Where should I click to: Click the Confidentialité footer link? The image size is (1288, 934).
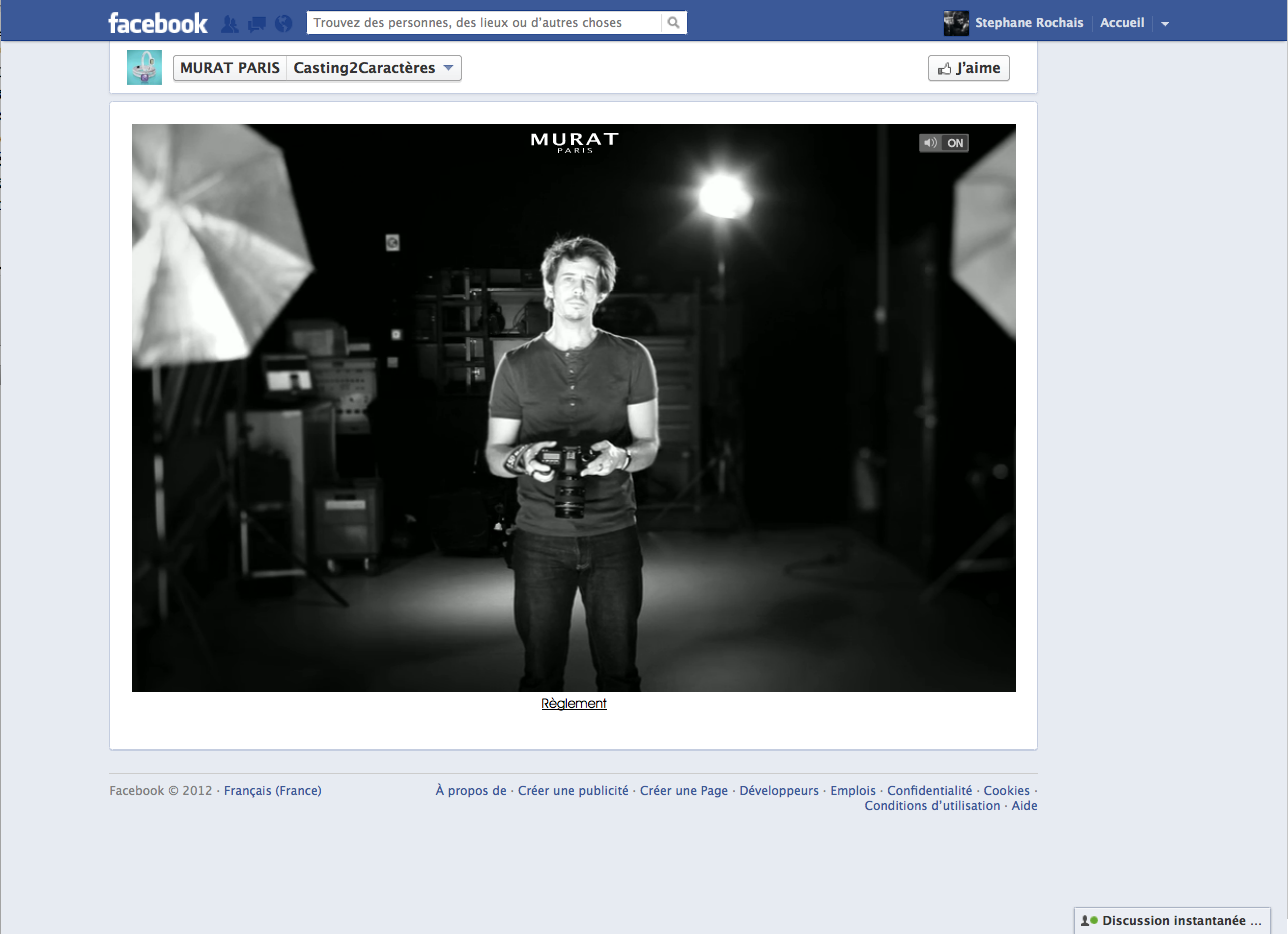pos(929,791)
